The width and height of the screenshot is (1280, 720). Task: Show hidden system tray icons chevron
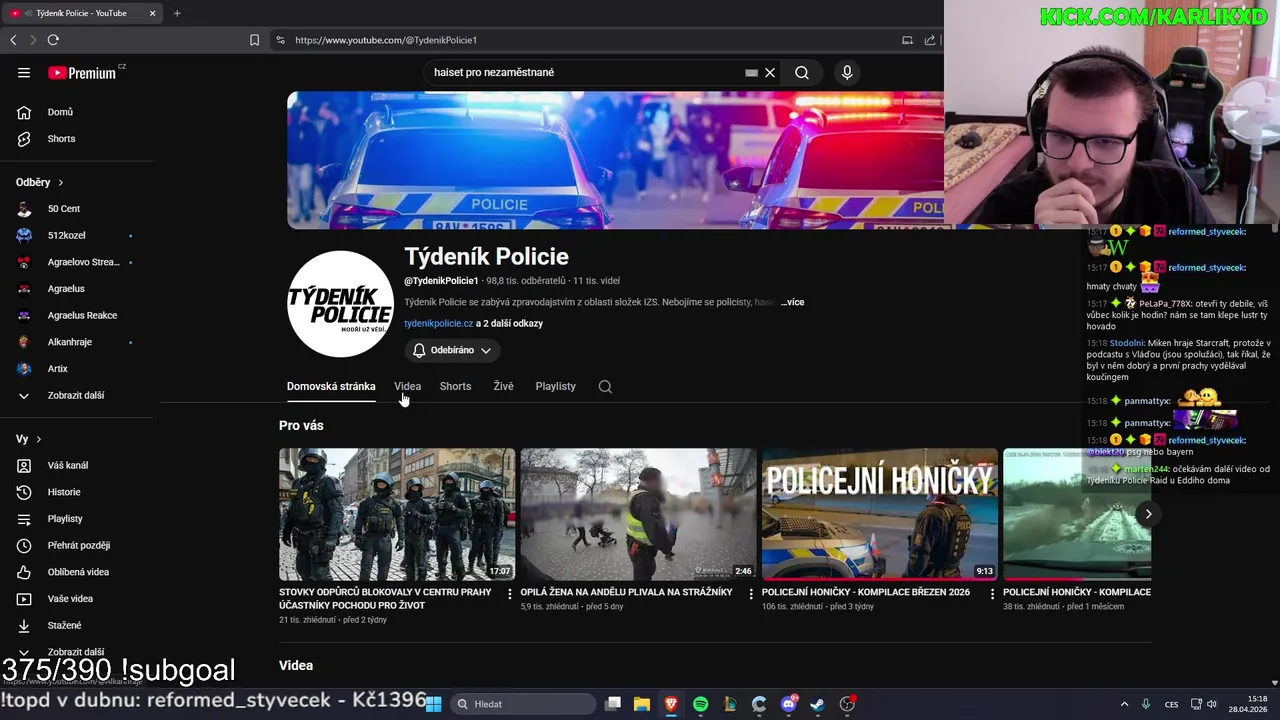click(x=1124, y=704)
